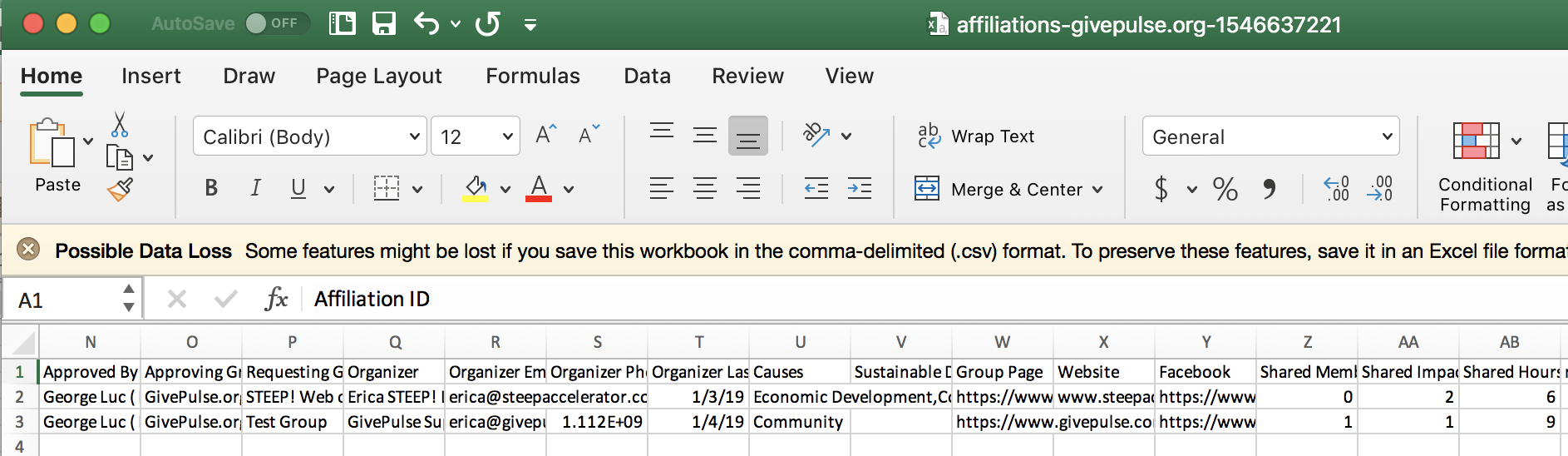
Task: Open the font size 12 dropdown
Action: [476, 136]
